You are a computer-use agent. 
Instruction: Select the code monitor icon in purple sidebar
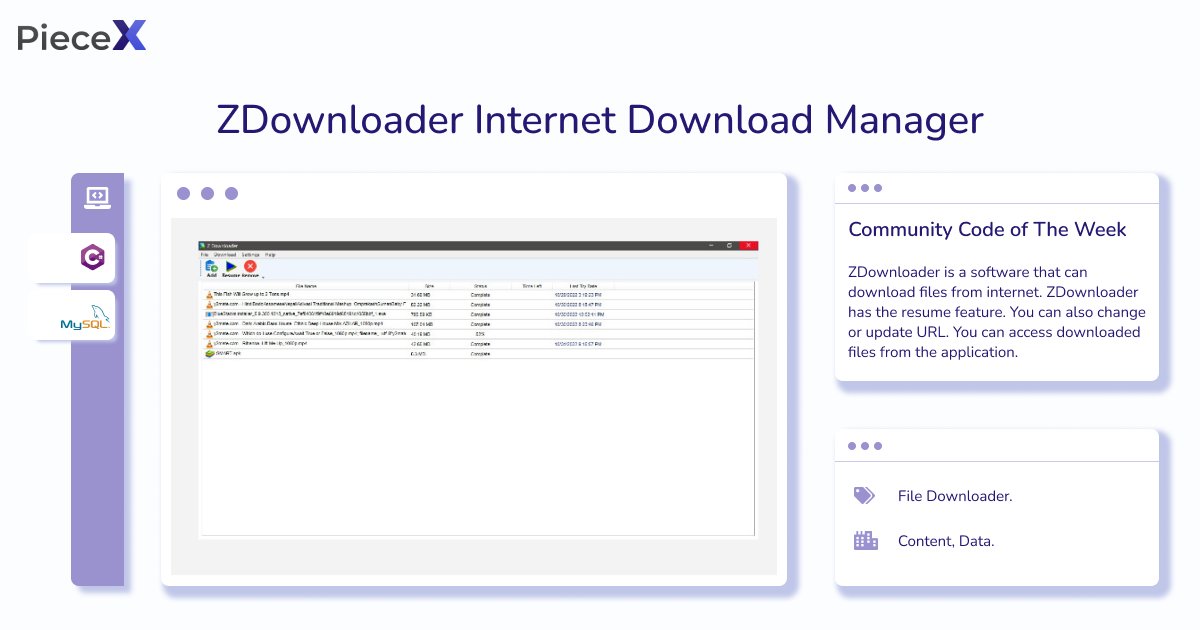coord(97,198)
